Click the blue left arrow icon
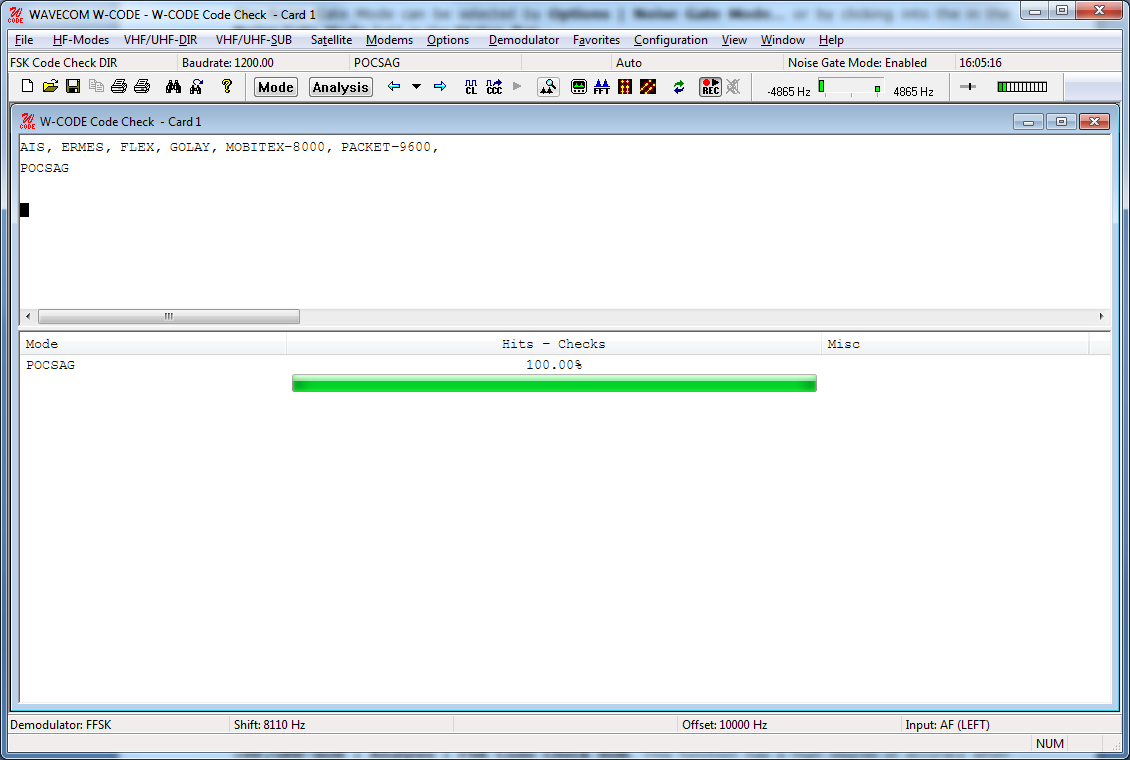This screenshot has width=1130, height=760. (x=393, y=86)
